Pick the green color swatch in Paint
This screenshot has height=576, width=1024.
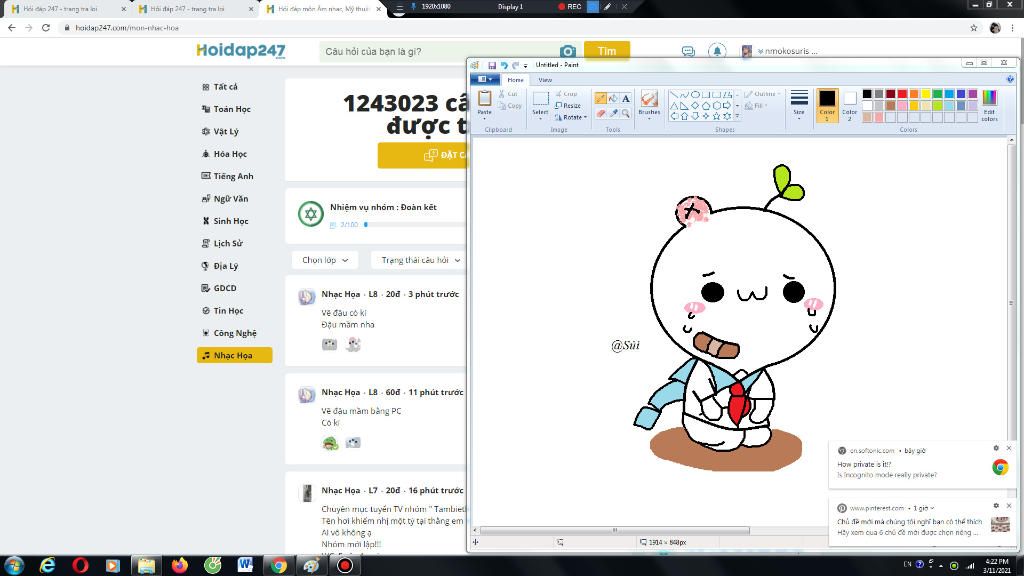tap(938, 94)
